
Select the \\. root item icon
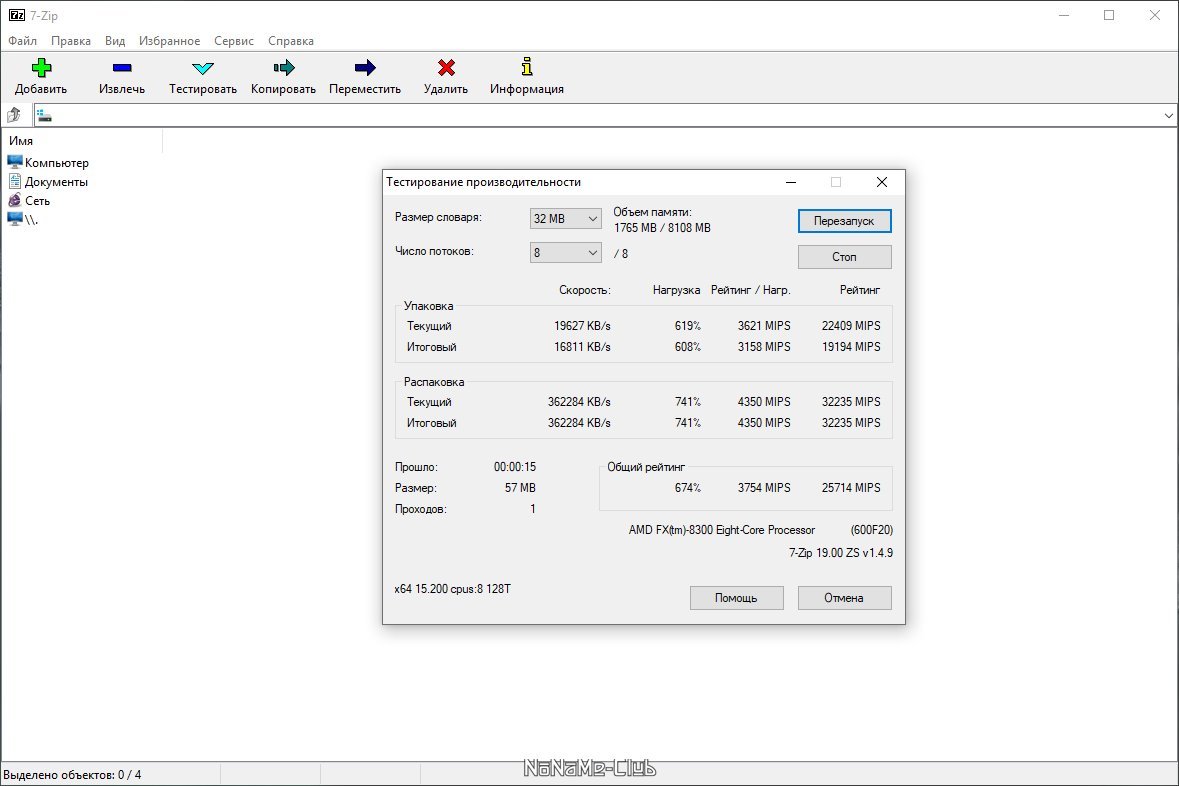pyautogui.click(x=15, y=219)
